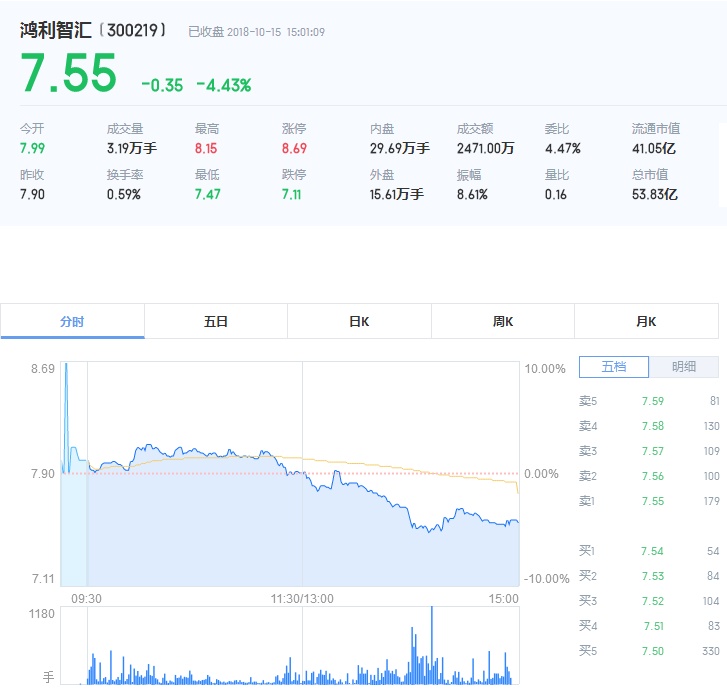Image resolution: width=727 pixels, height=695 pixels.
Task: Click the 外盘 value 15.61万手
Action: click(396, 194)
